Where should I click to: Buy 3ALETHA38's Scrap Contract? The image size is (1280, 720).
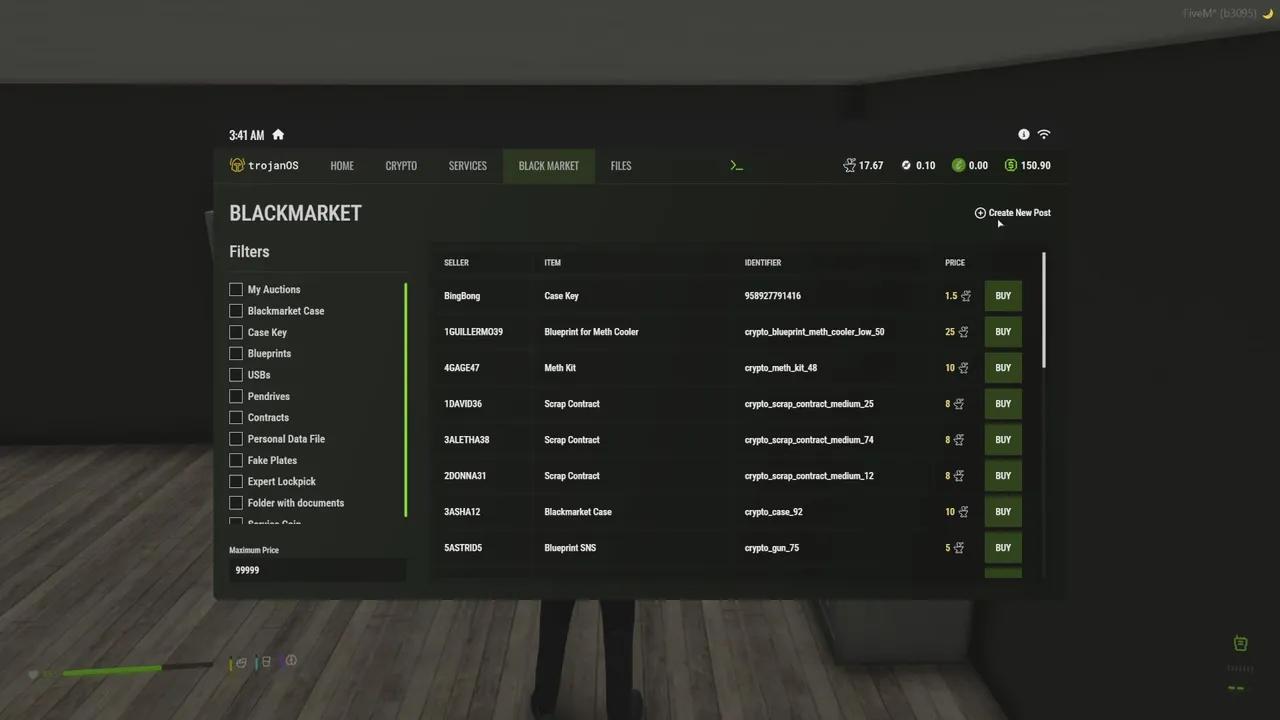1003,440
